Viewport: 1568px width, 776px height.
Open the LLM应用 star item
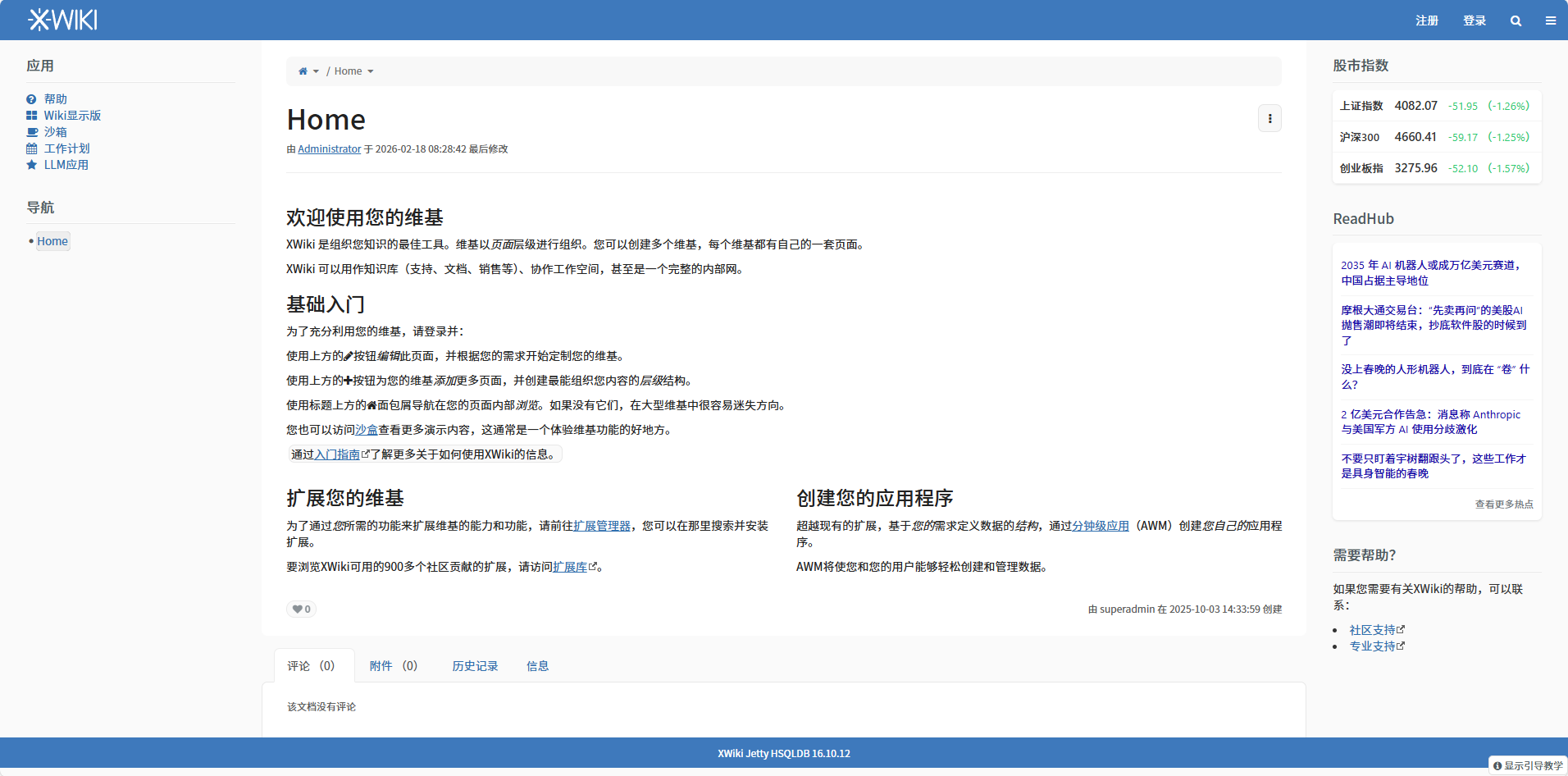coord(66,165)
